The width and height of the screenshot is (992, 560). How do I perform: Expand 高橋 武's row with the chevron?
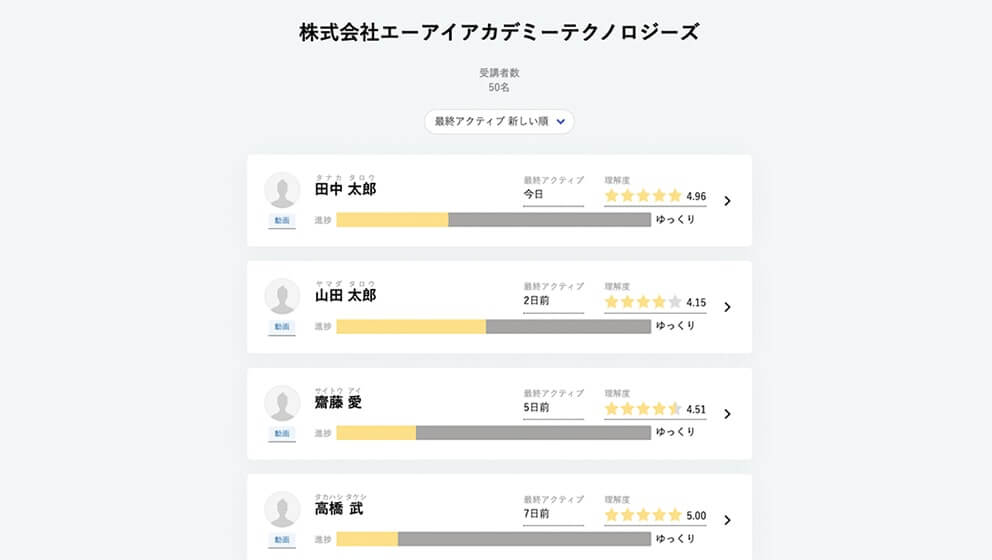(x=728, y=520)
